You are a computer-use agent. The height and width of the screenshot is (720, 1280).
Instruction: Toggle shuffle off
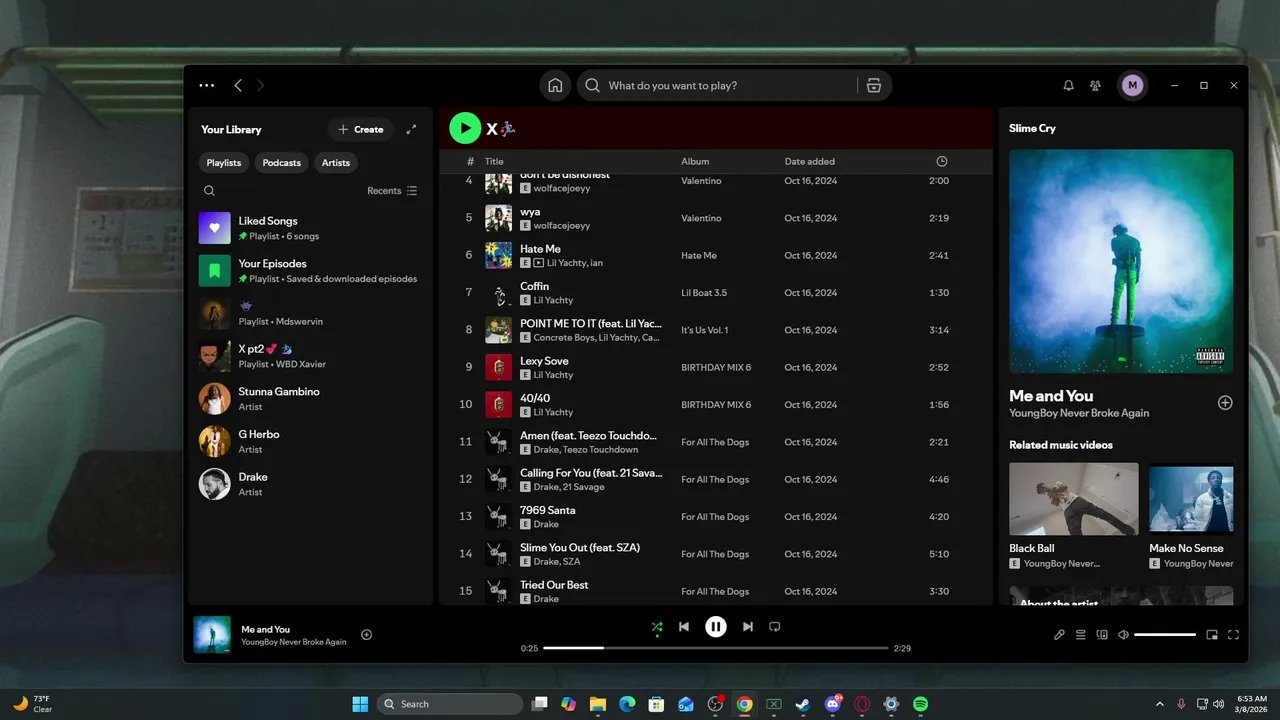click(x=657, y=627)
